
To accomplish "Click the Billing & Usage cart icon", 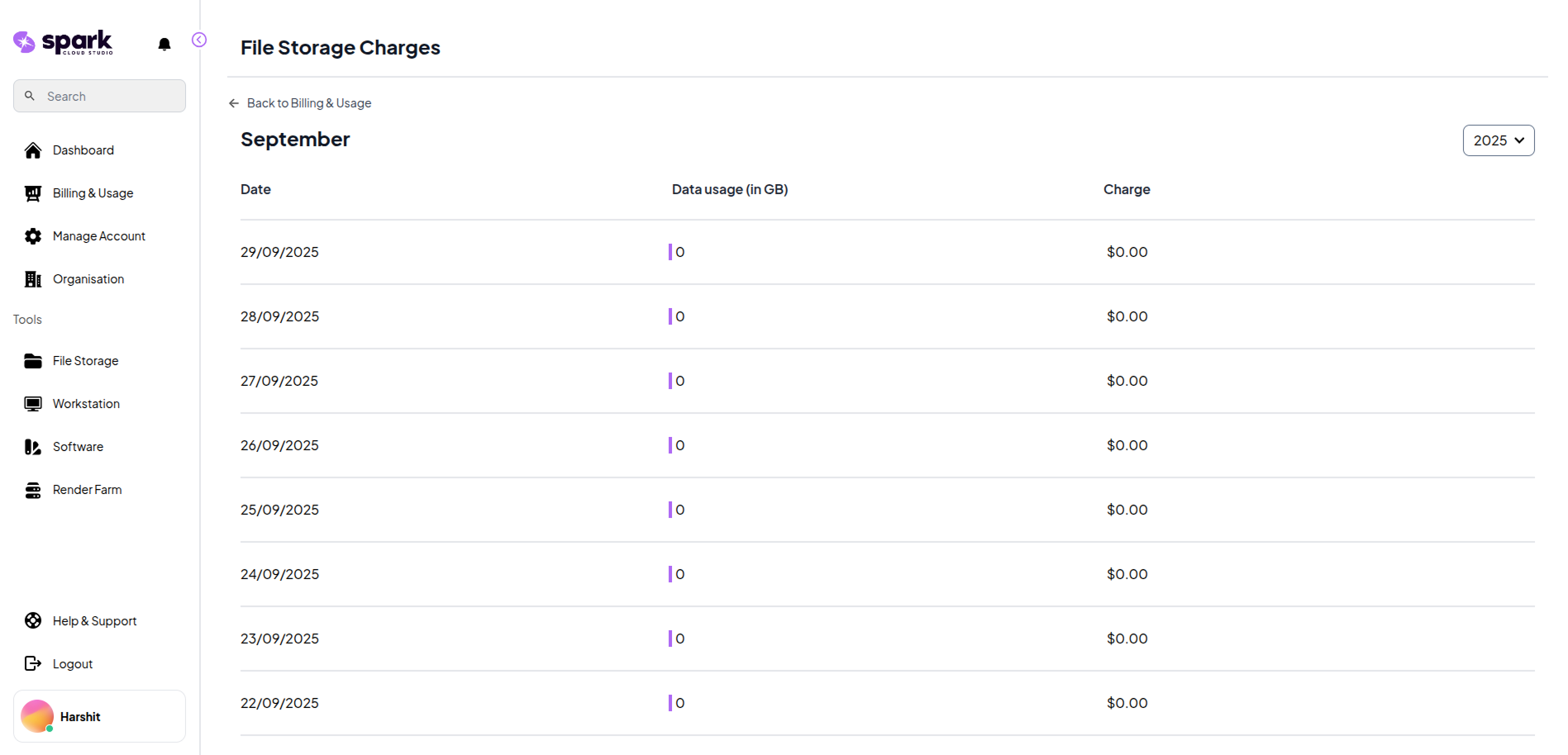I will point(33,193).
